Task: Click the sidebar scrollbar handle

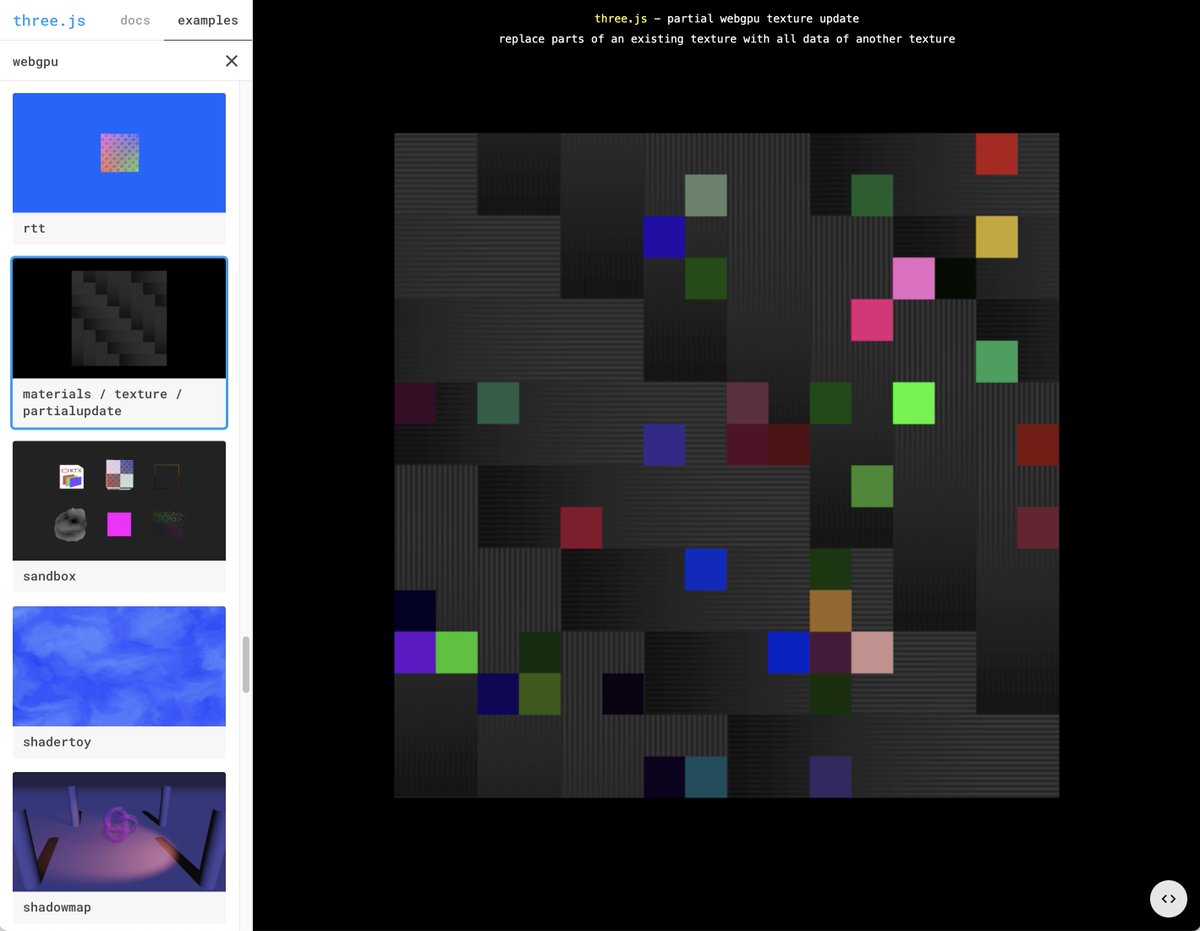Action: coord(246,665)
